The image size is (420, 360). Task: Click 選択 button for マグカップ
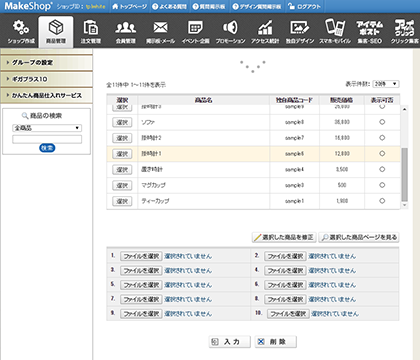point(122,185)
